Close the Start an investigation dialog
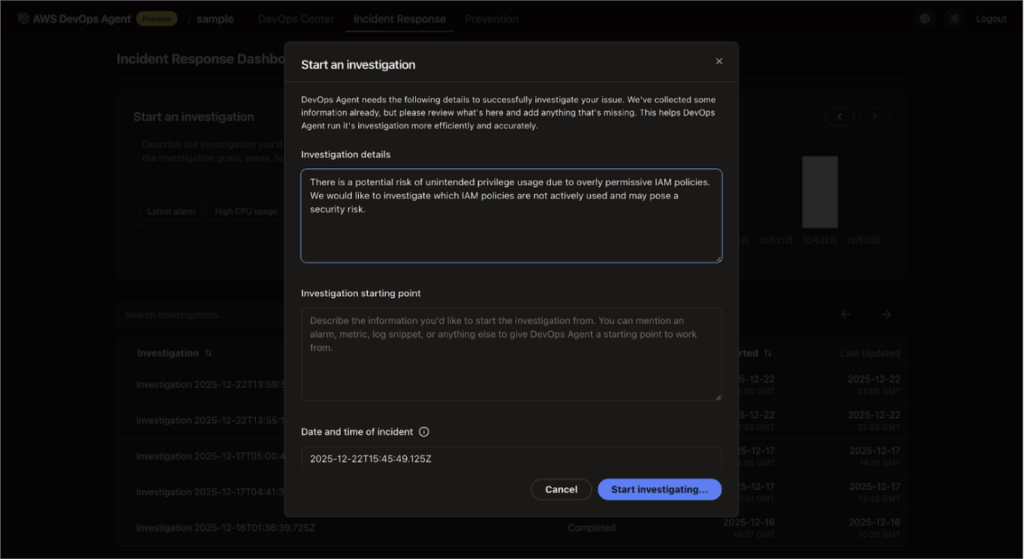Screen dimensions: 1024x559 coord(718,62)
